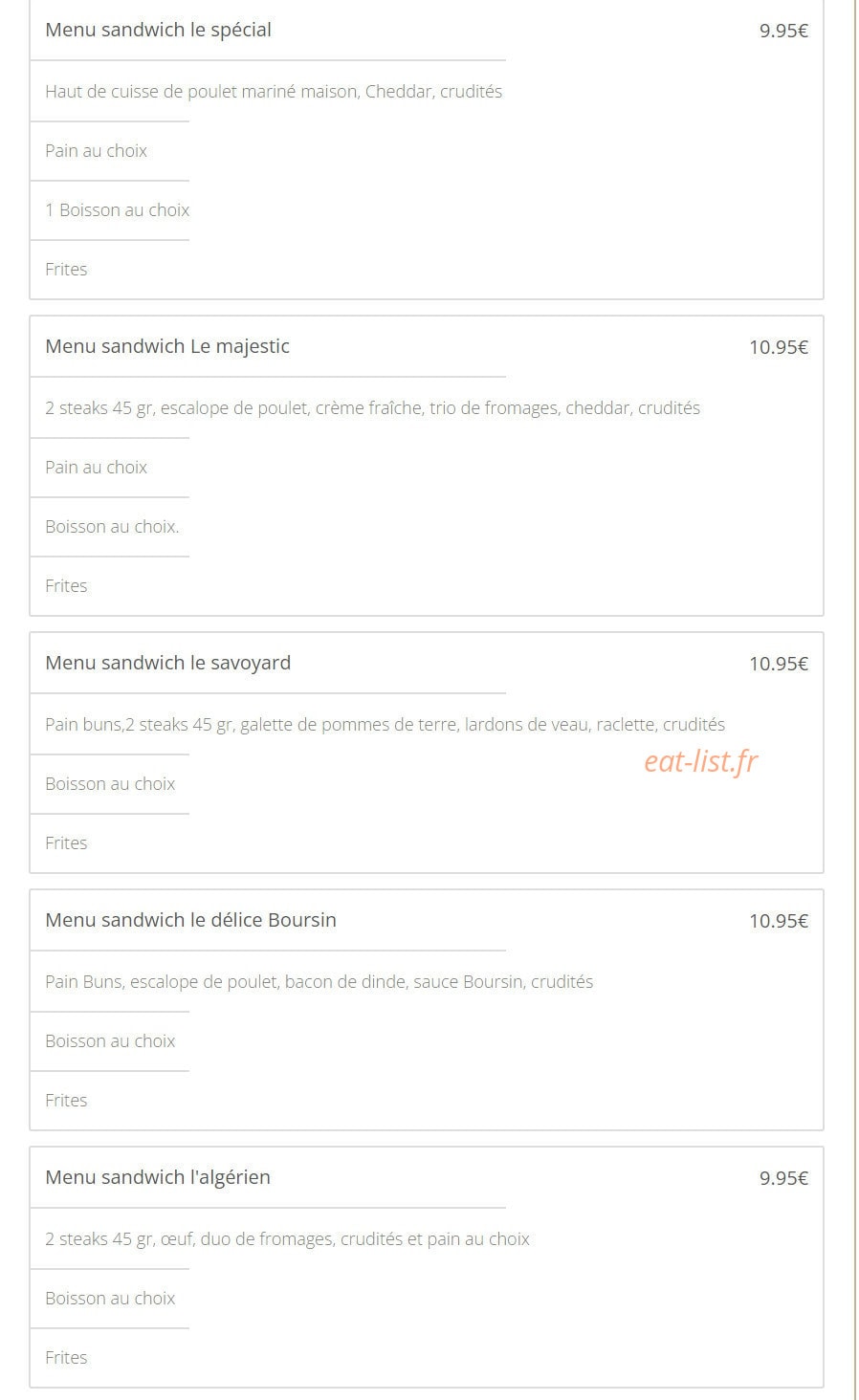Select the 10.95€ price for Le majestic
Image resolution: width=859 pixels, height=1400 pixels.
tap(779, 347)
